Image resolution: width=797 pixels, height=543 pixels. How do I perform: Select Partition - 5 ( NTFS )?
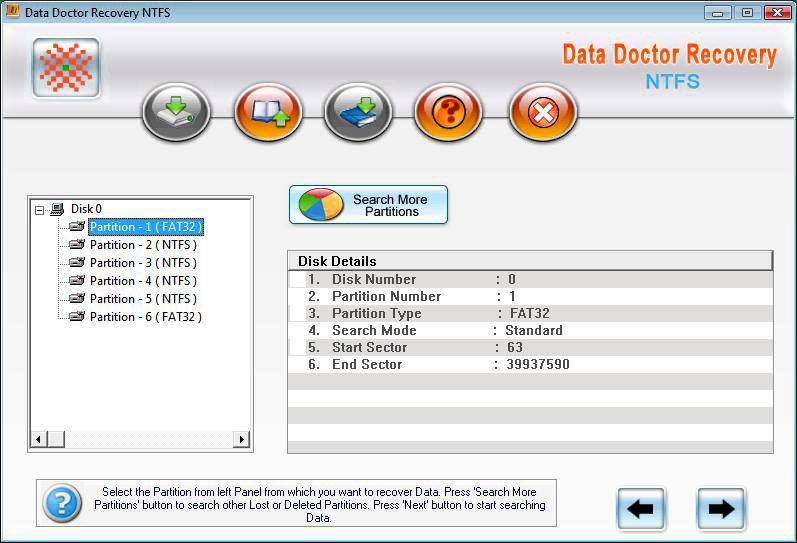(x=143, y=299)
